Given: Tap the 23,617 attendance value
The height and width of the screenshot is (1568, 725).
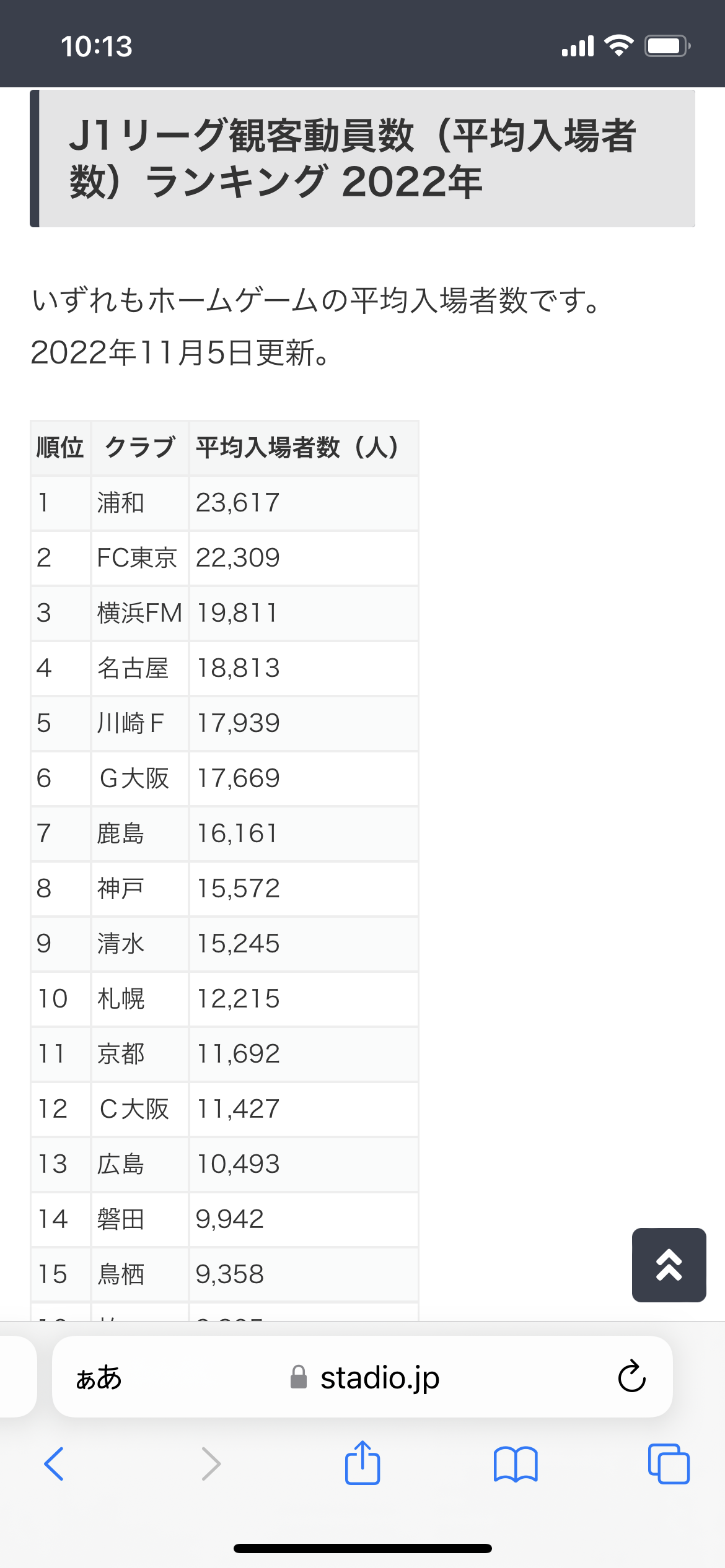Looking at the screenshot, I should (x=238, y=503).
